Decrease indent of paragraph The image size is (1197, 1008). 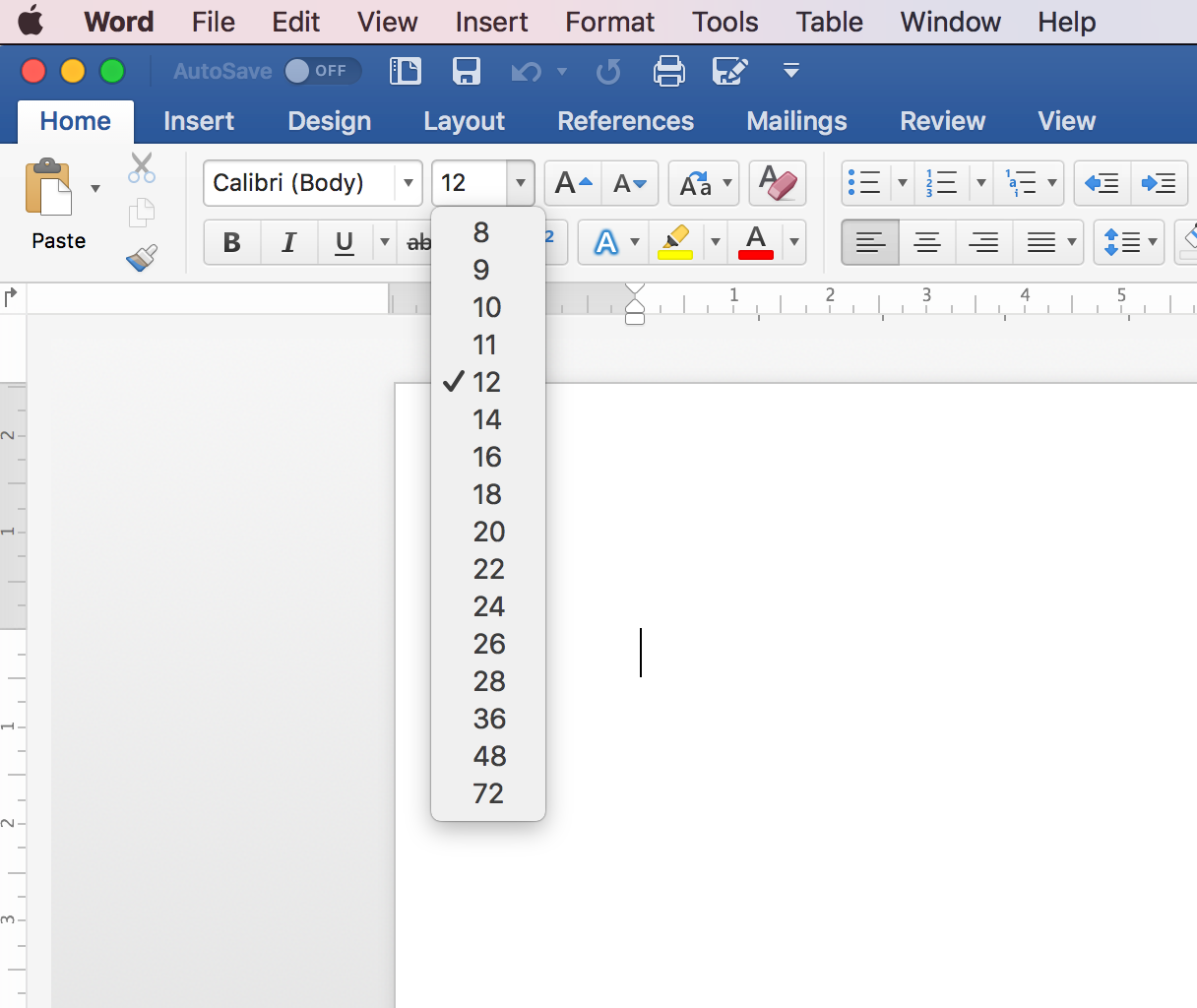(x=1102, y=183)
